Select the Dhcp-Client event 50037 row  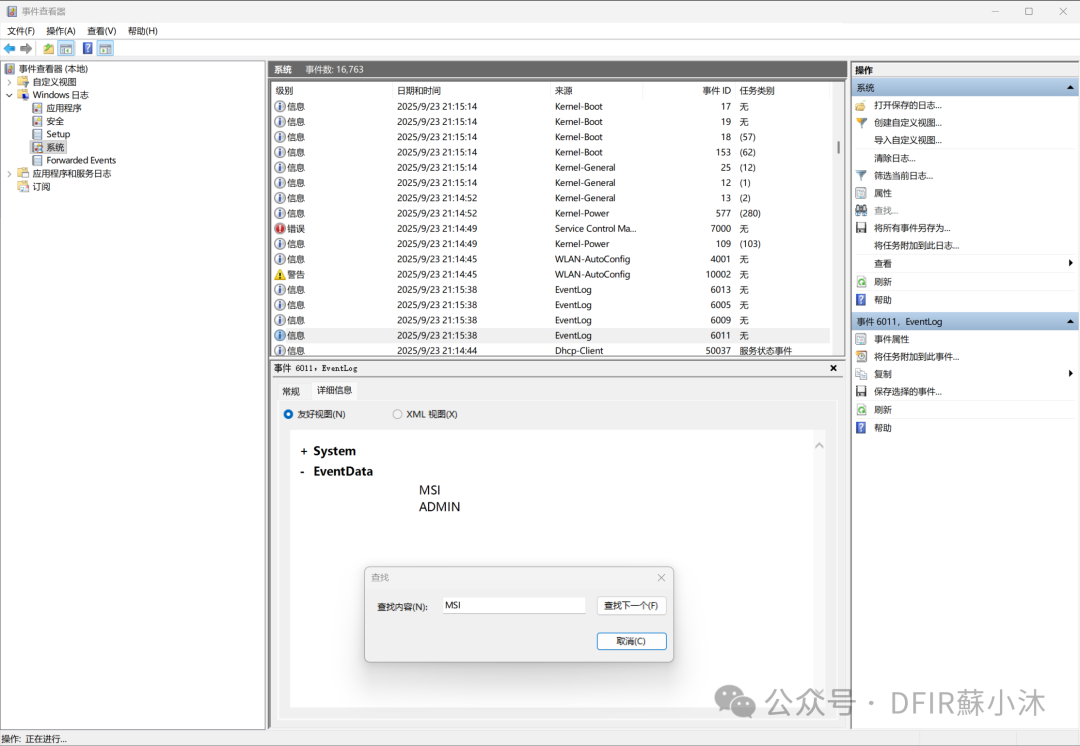[x=551, y=351]
